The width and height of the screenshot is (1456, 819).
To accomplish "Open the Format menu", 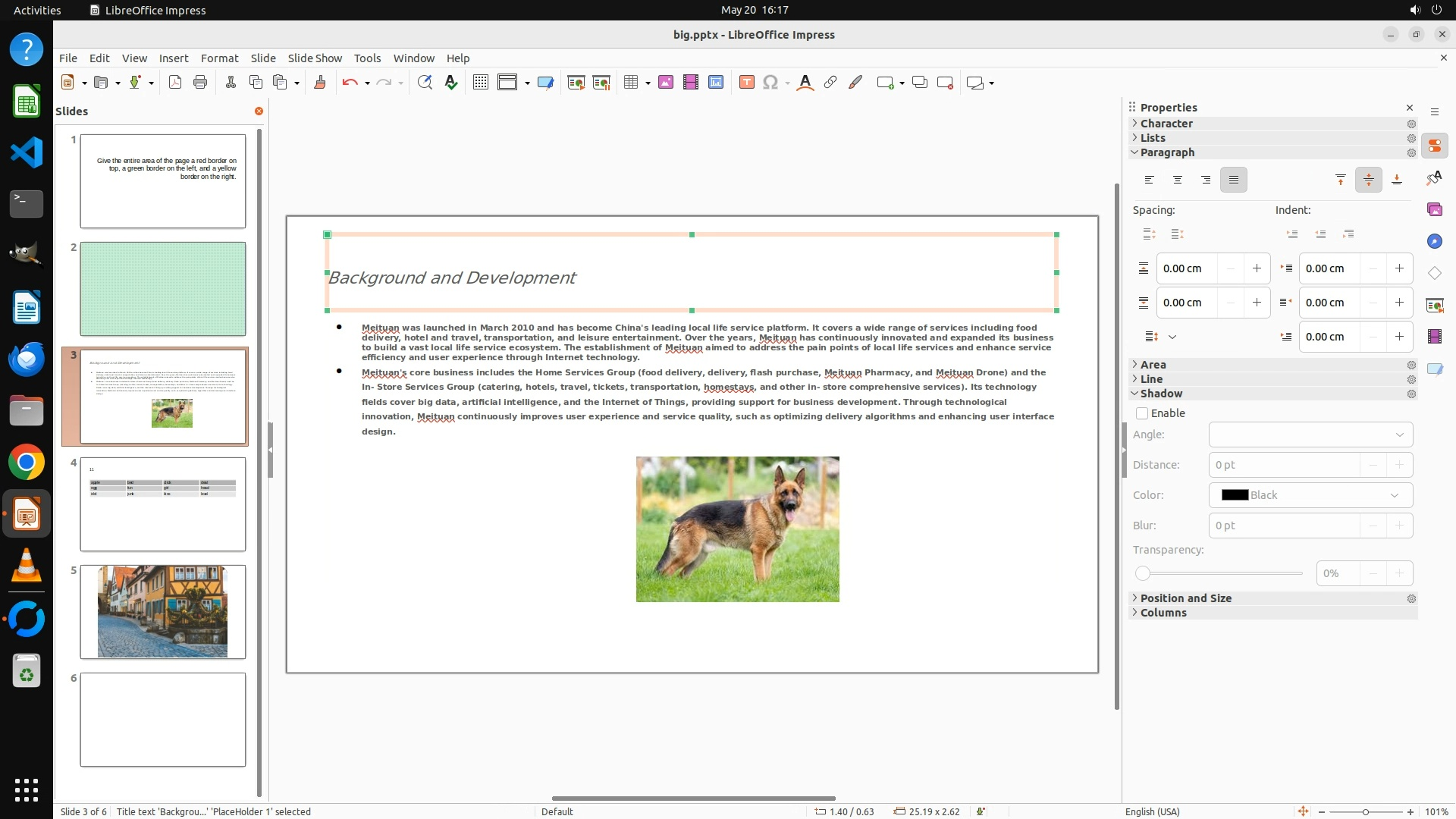I will coord(219,58).
